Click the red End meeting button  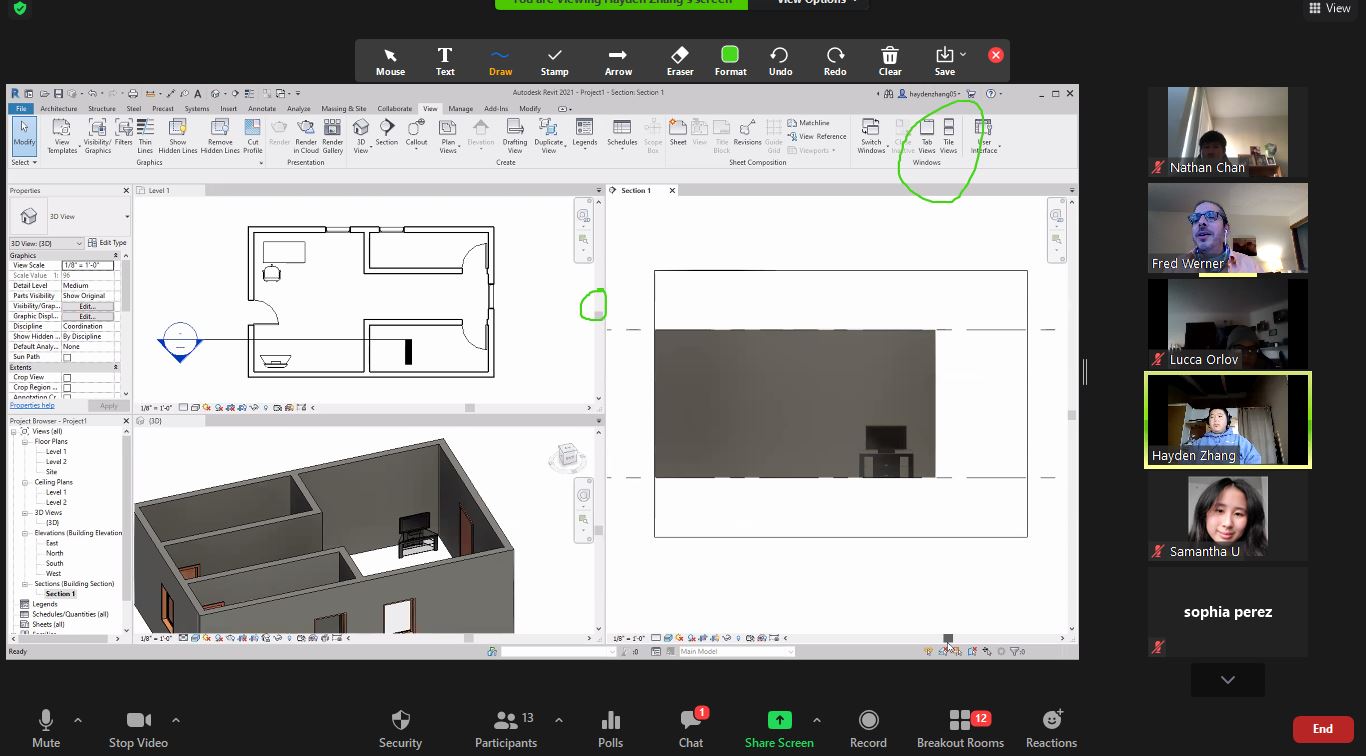tap(1322, 729)
